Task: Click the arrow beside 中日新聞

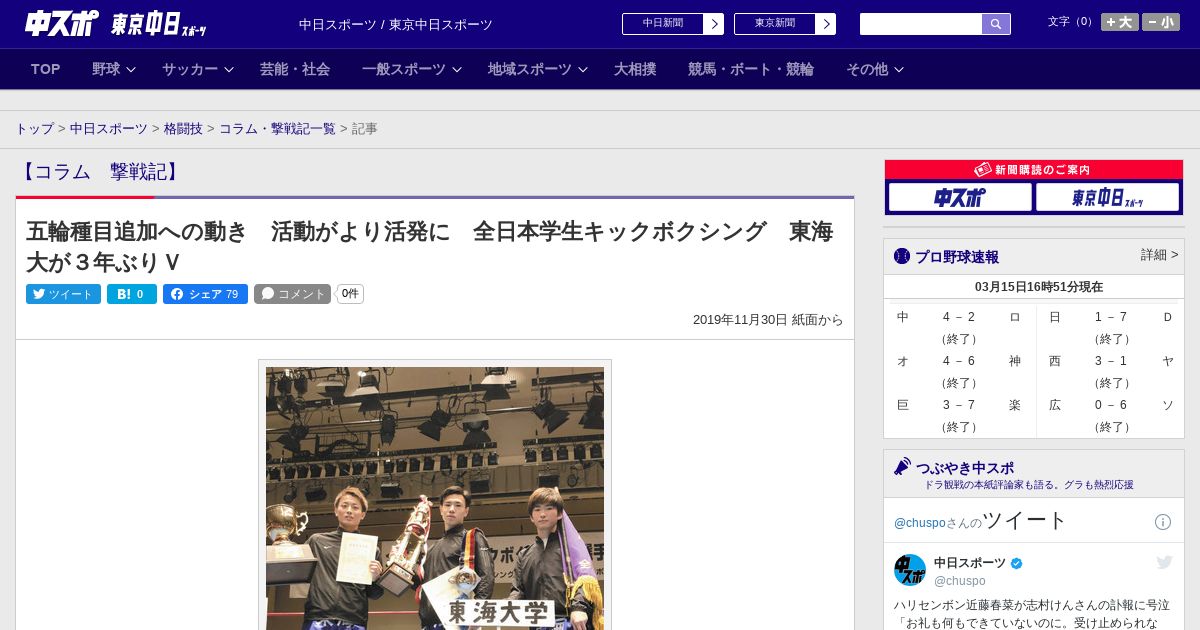Action: click(714, 24)
